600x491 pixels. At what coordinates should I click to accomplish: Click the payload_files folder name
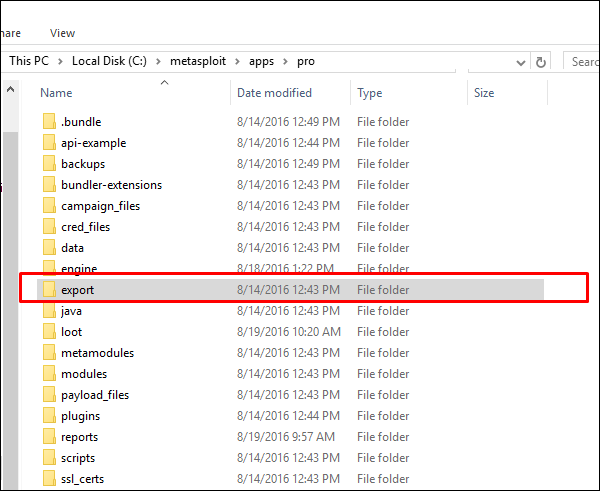(95, 395)
